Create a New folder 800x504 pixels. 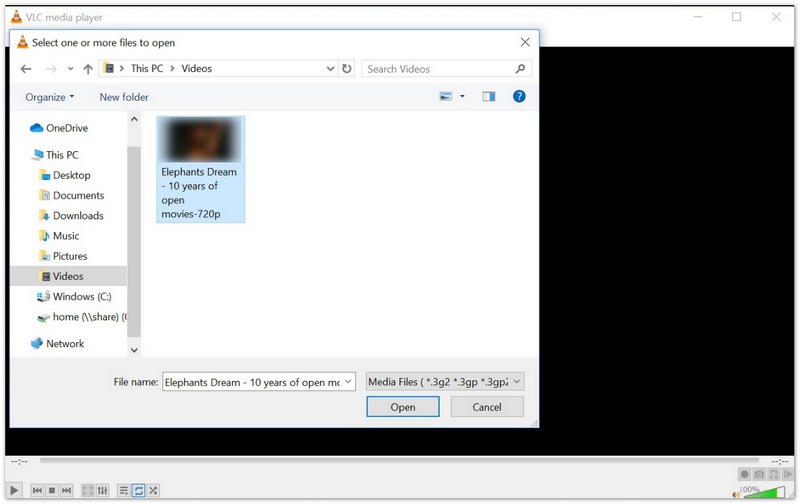pos(124,97)
